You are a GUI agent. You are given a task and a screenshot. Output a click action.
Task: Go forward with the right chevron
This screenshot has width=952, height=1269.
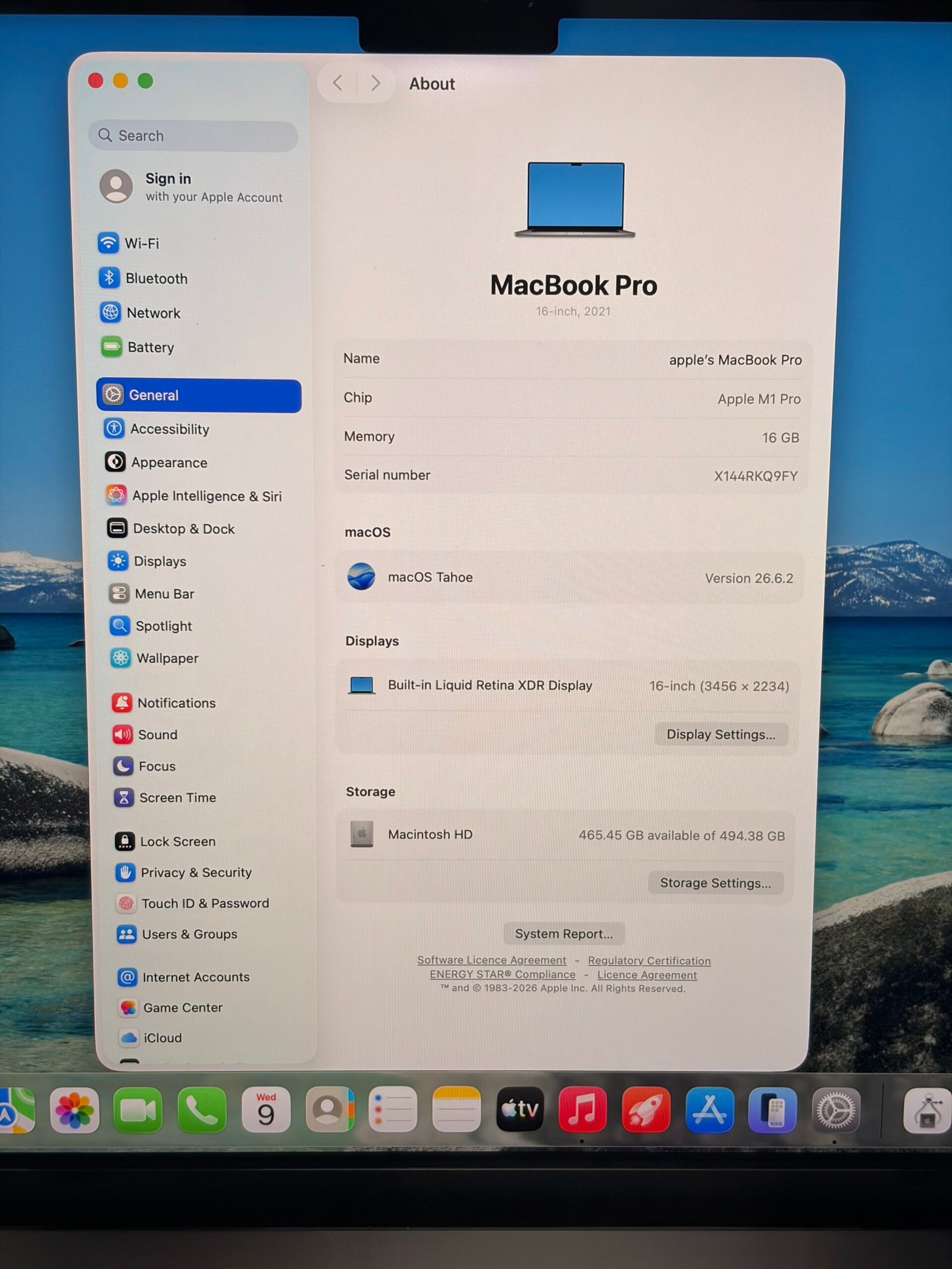point(375,83)
